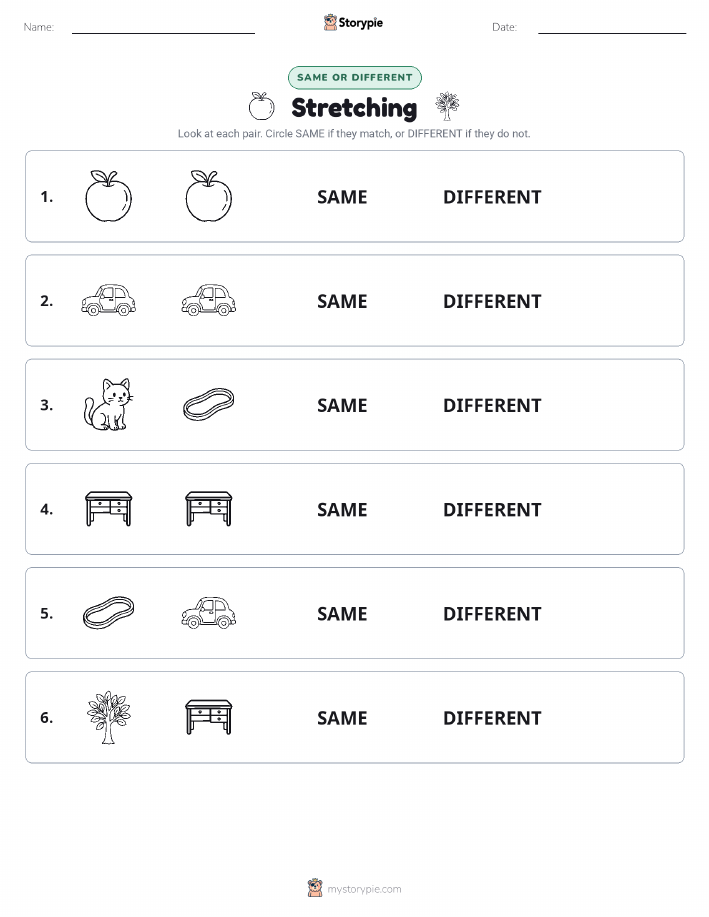Click the cat picture in row 3
Screen dimensions: 709x917
[108, 404]
